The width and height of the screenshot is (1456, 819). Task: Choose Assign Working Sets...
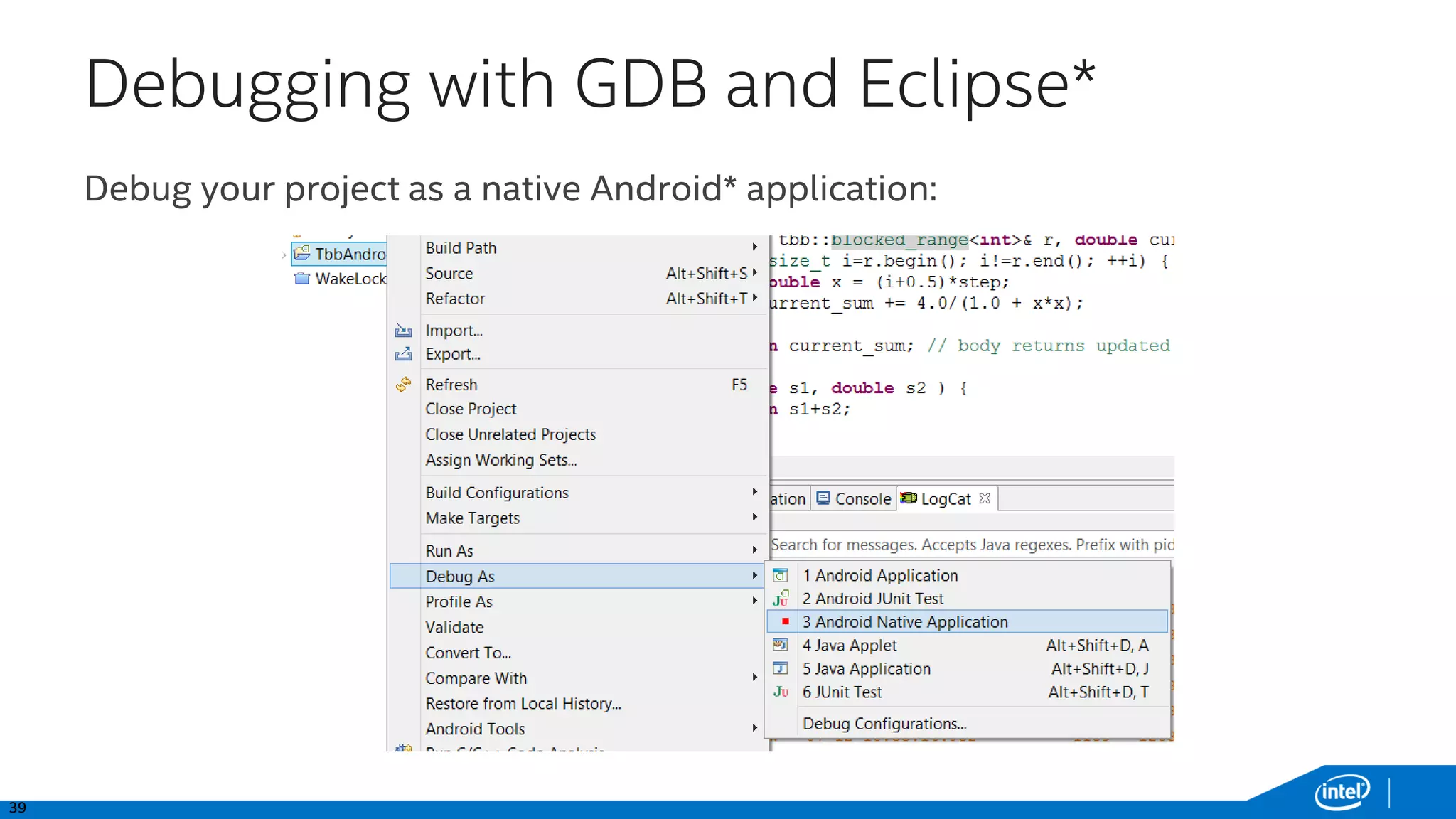(577, 460)
